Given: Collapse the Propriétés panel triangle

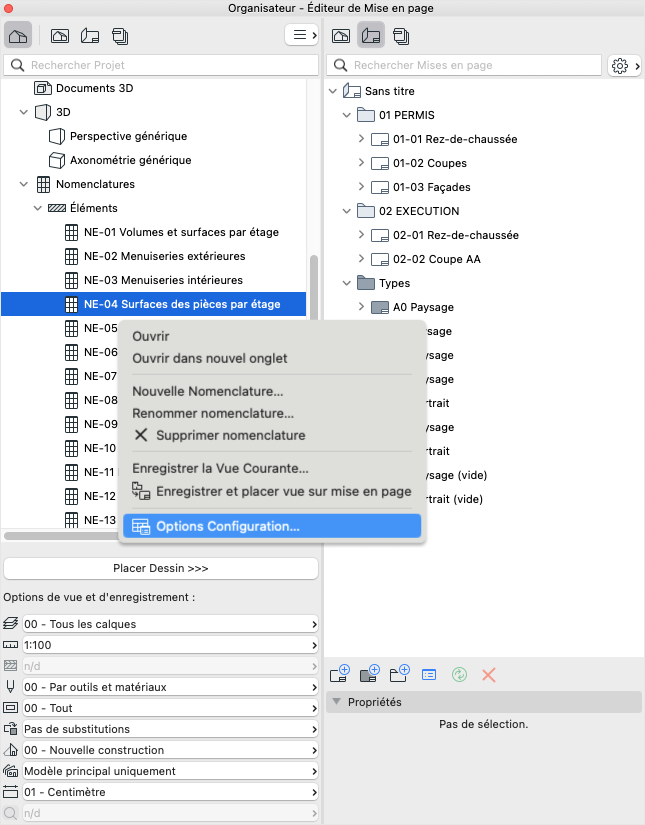Looking at the screenshot, I should tap(337, 702).
